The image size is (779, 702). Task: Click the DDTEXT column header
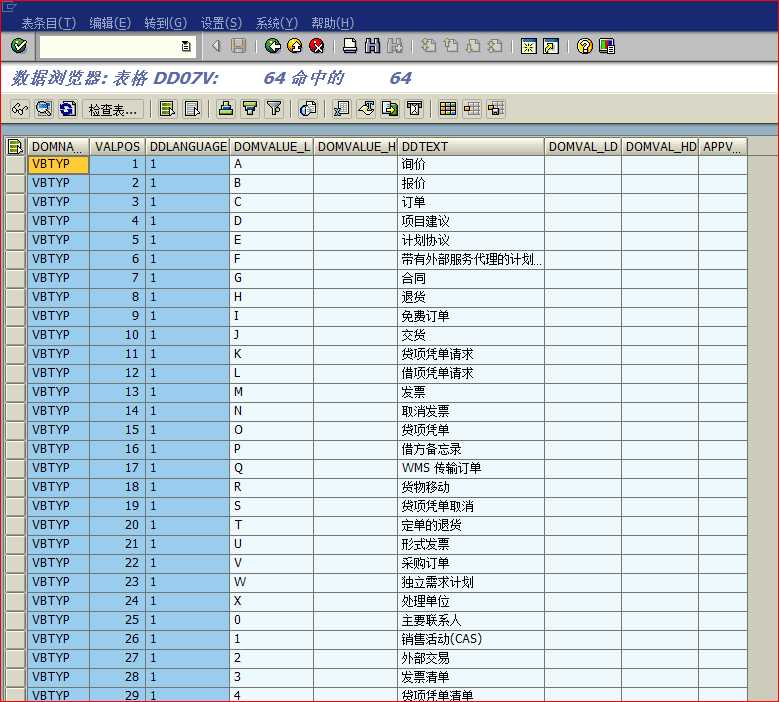[471, 147]
